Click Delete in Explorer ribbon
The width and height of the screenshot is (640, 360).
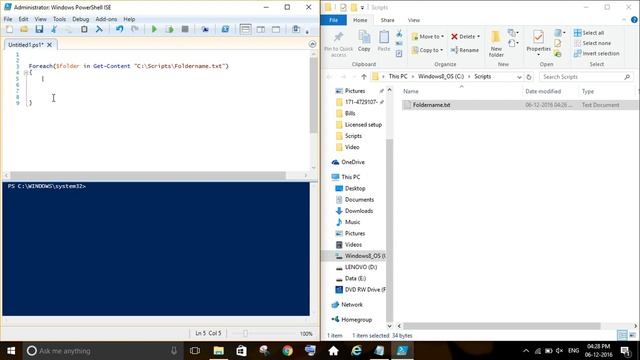point(463,36)
